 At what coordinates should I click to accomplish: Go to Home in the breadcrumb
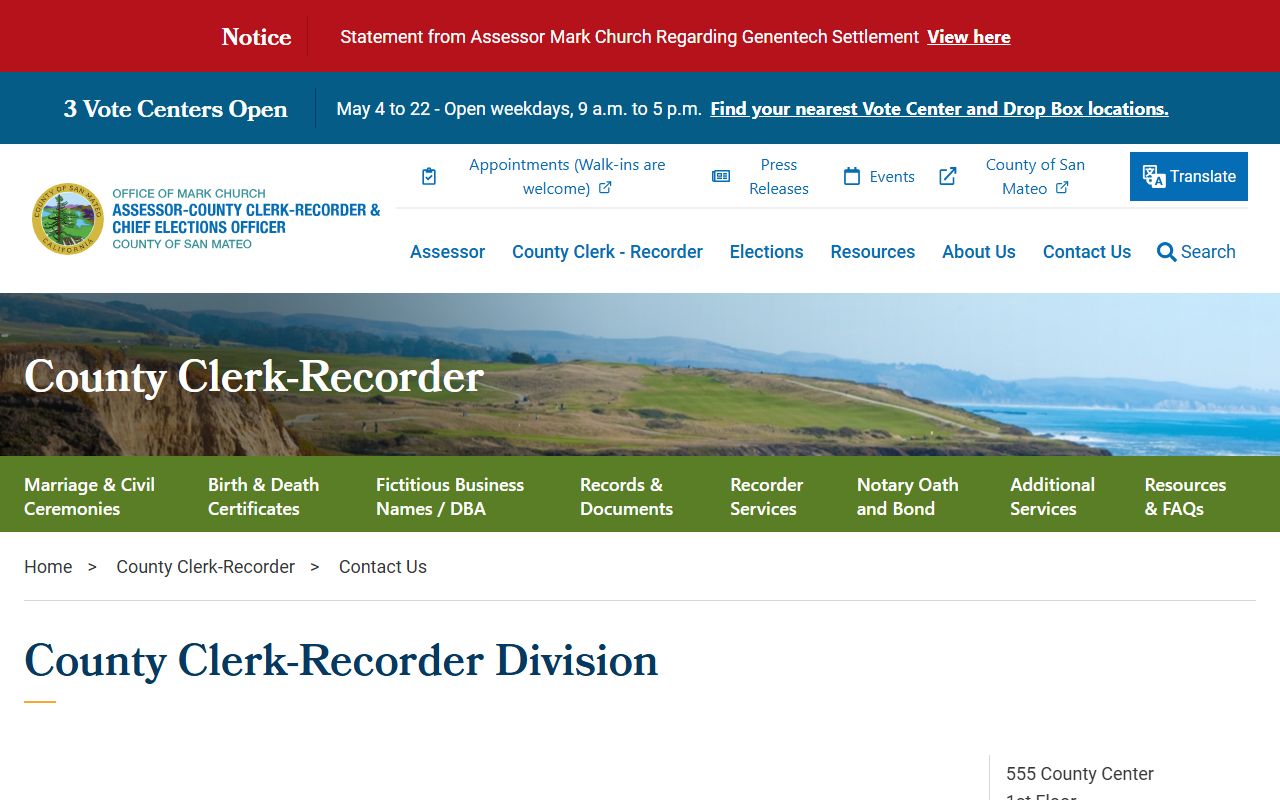tap(48, 567)
